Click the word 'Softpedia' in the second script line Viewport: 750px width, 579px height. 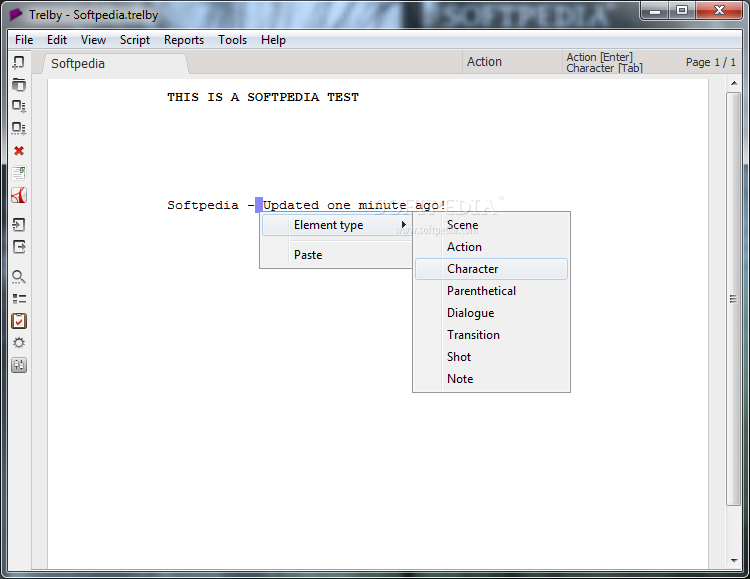(203, 205)
